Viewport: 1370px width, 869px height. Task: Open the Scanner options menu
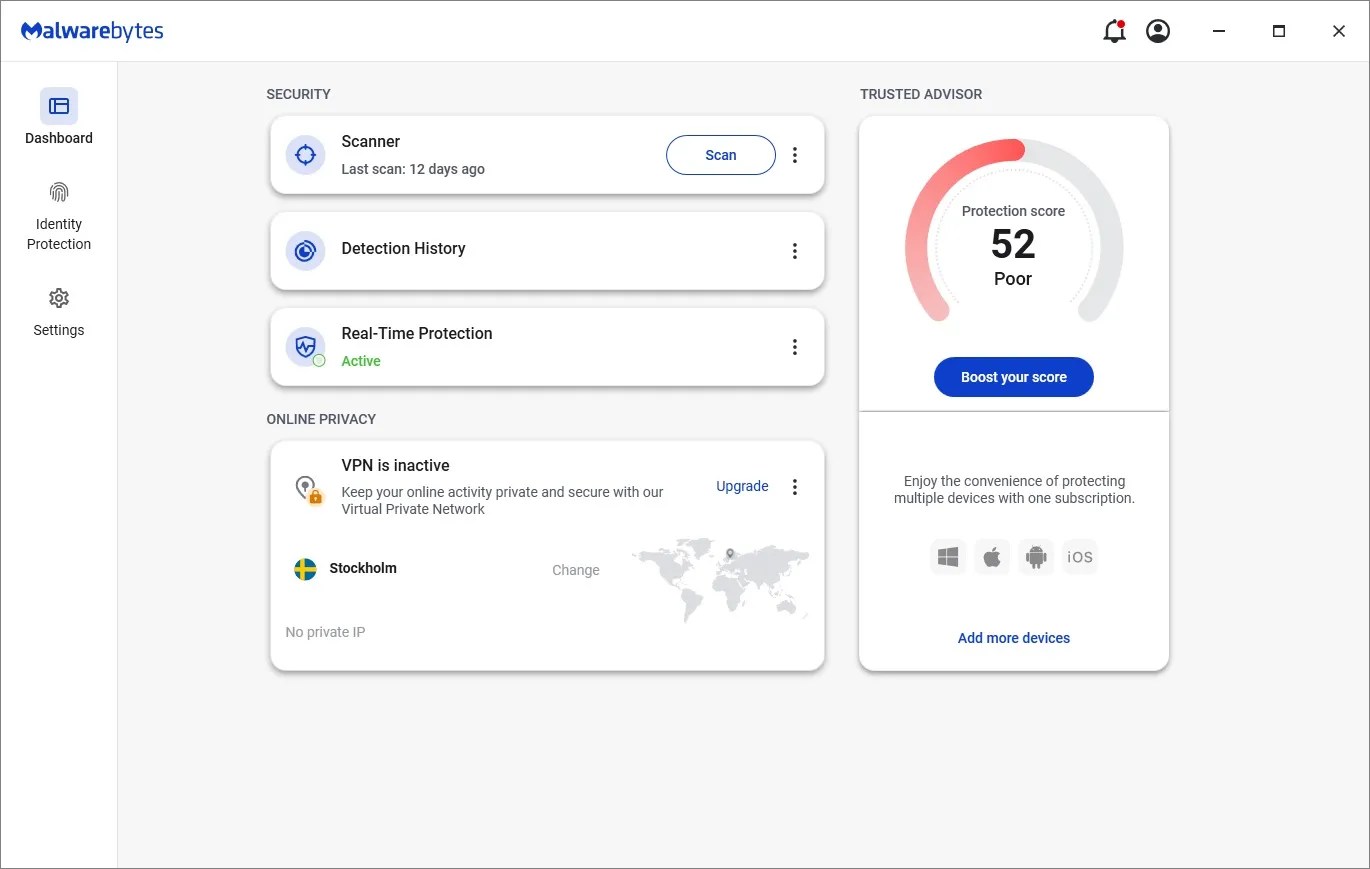coord(795,155)
